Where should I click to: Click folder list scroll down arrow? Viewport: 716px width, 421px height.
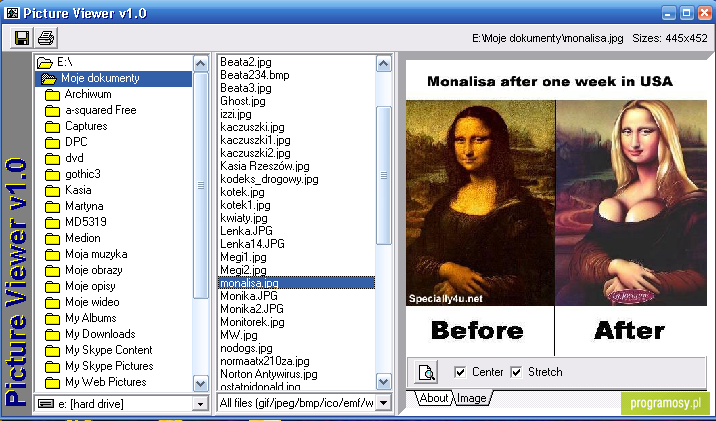coord(200,383)
